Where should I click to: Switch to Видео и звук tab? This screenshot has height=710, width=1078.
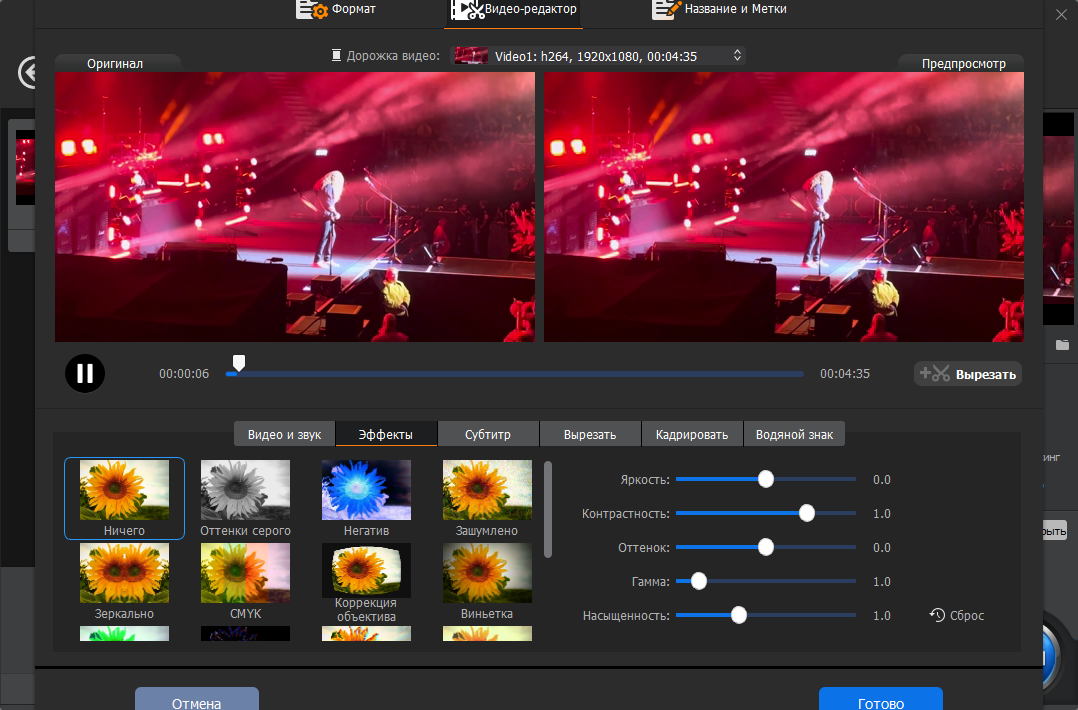point(284,434)
